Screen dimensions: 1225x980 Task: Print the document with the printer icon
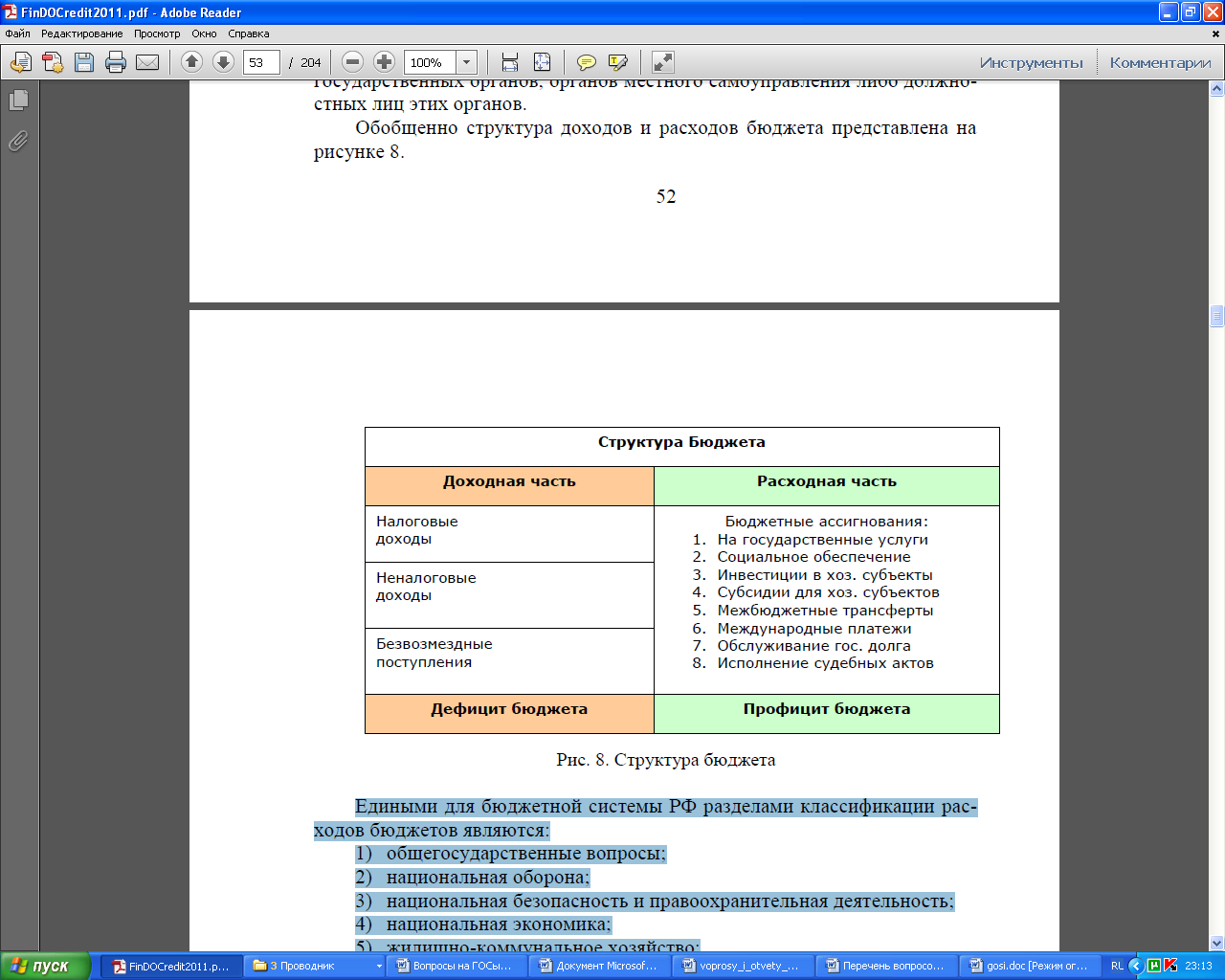116,62
